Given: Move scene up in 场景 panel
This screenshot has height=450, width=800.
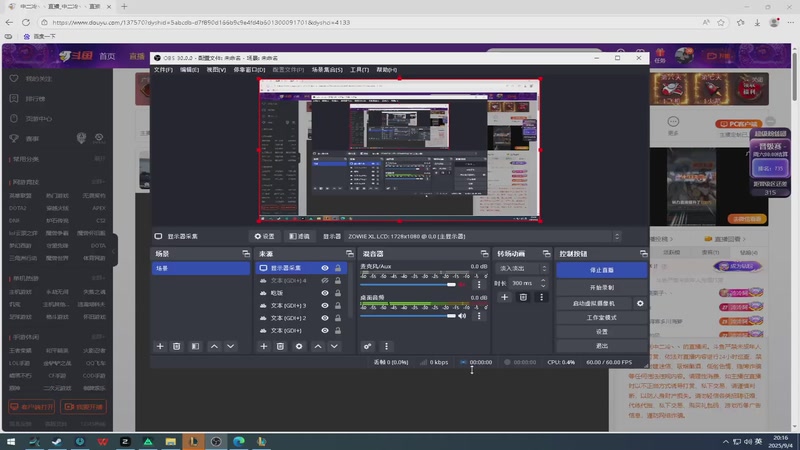Looking at the screenshot, I should pos(214,346).
